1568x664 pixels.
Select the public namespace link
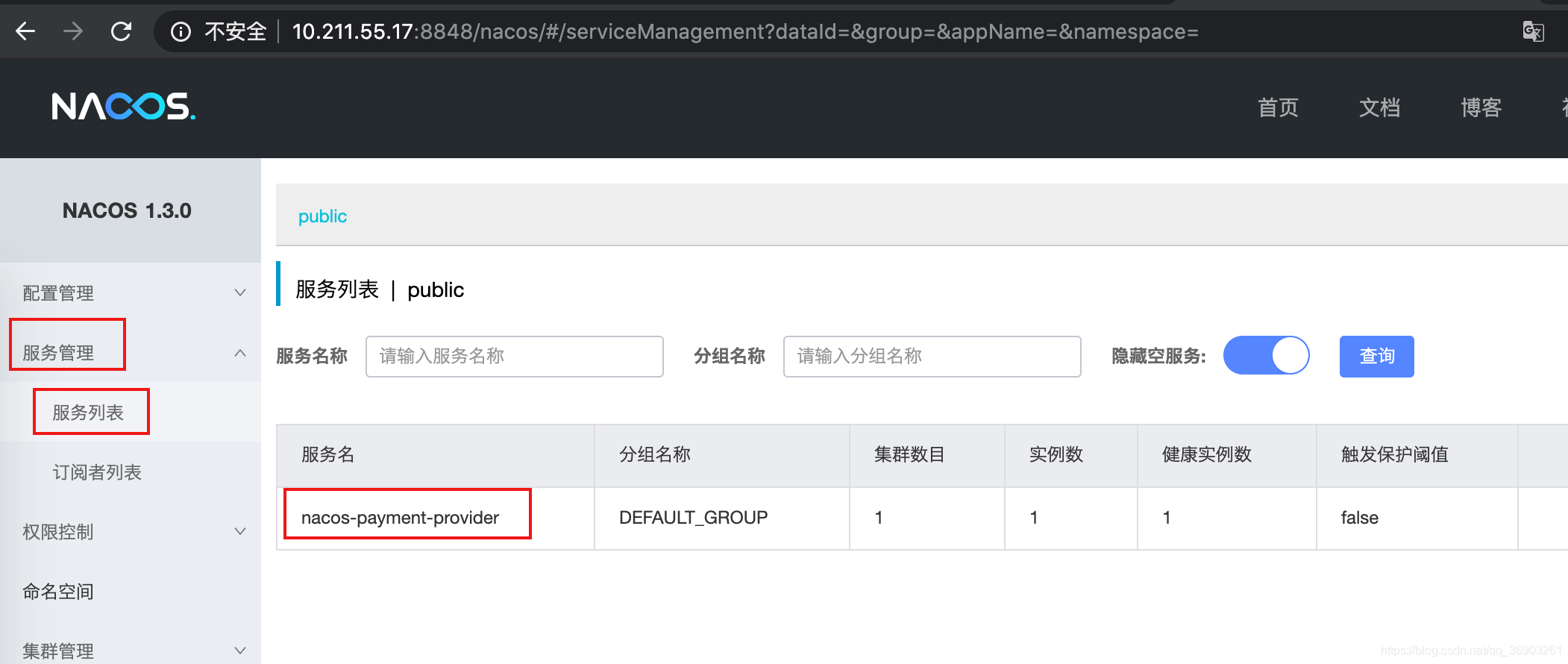pos(322,216)
